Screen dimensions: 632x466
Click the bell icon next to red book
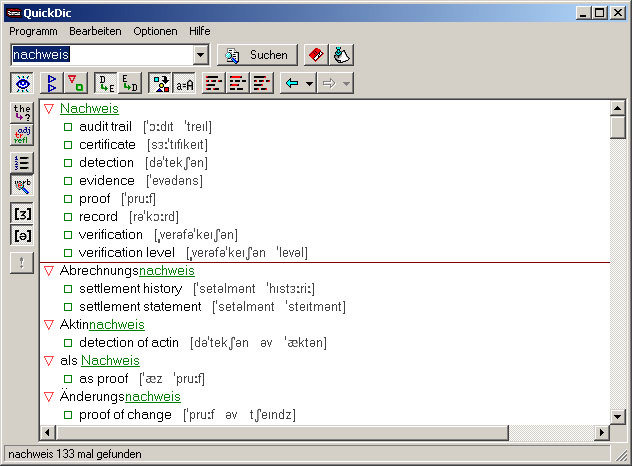click(342, 55)
